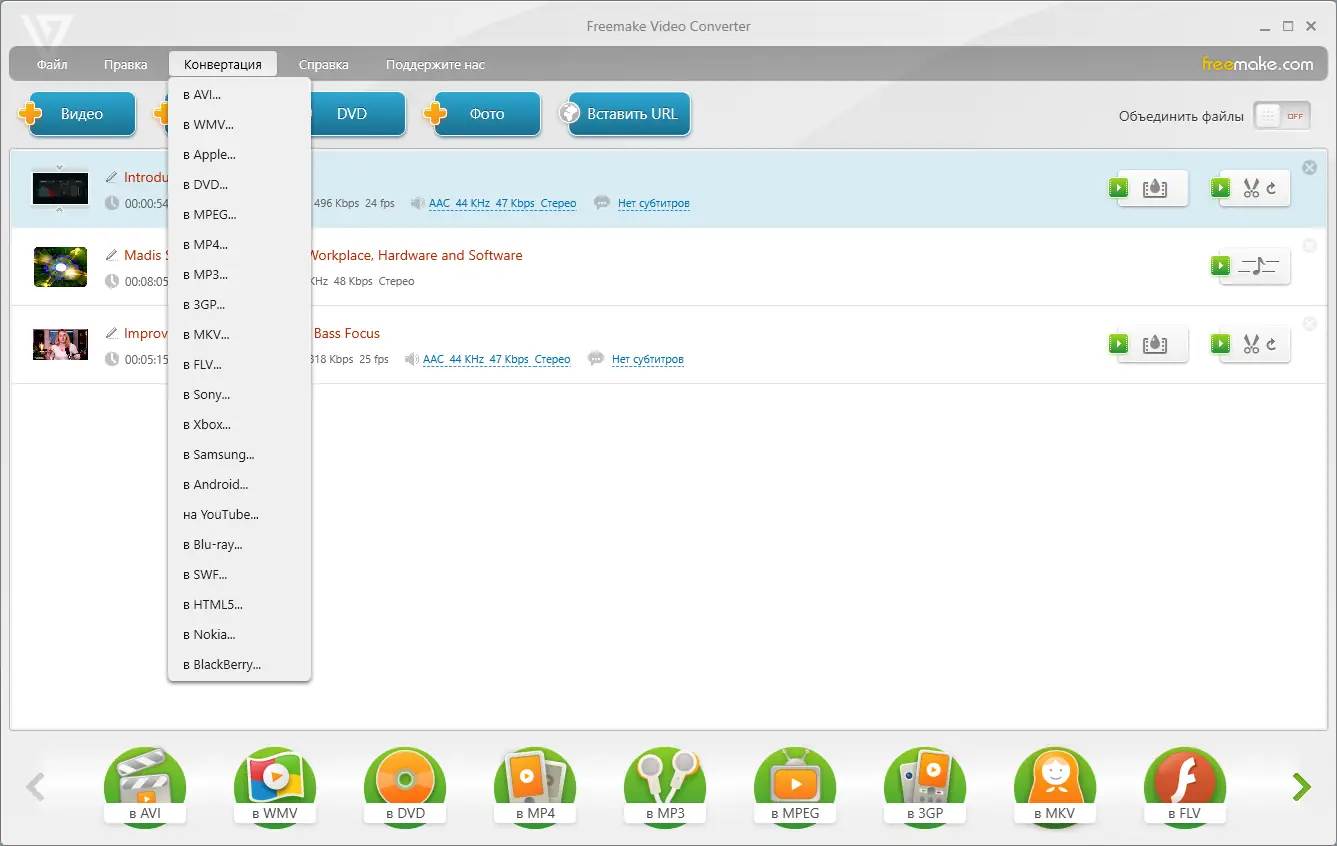The height and width of the screenshot is (846, 1337).
Task: Open the film-droplet effects button in the Improv… row
Action: coord(1148,344)
